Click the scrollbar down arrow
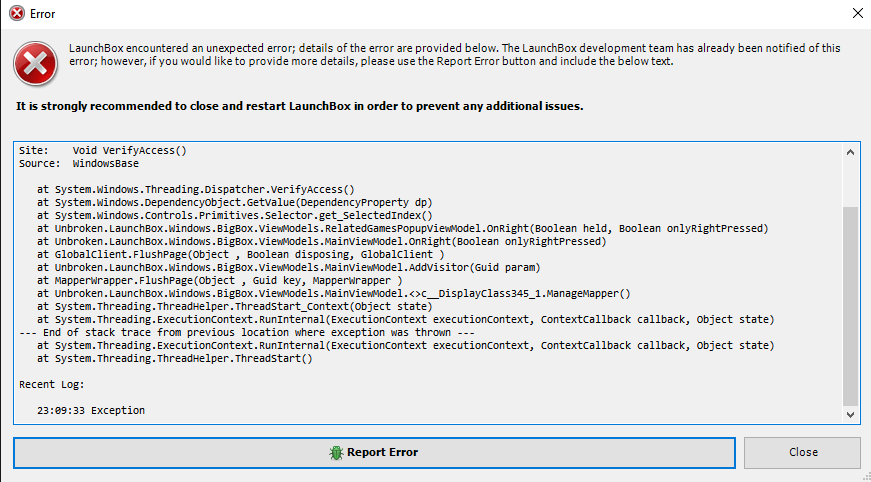The height and width of the screenshot is (482, 871). click(x=850, y=414)
